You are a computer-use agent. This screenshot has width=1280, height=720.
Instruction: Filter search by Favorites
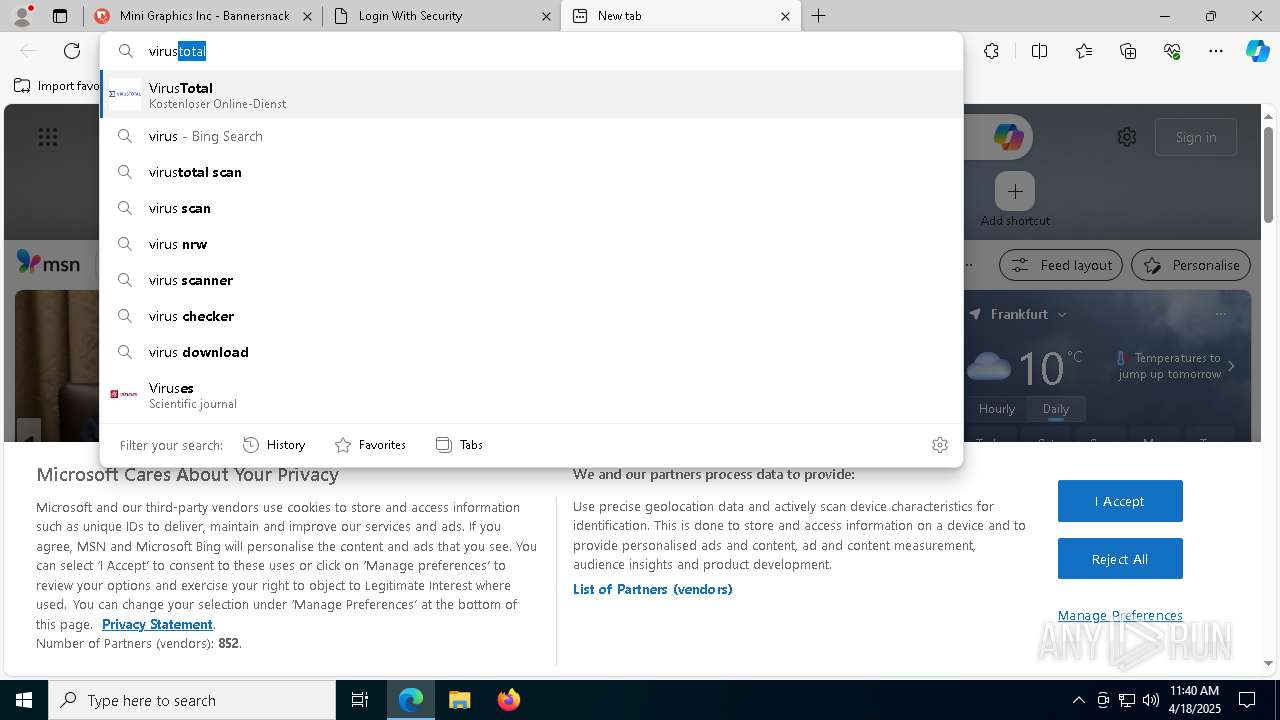tap(370, 445)
